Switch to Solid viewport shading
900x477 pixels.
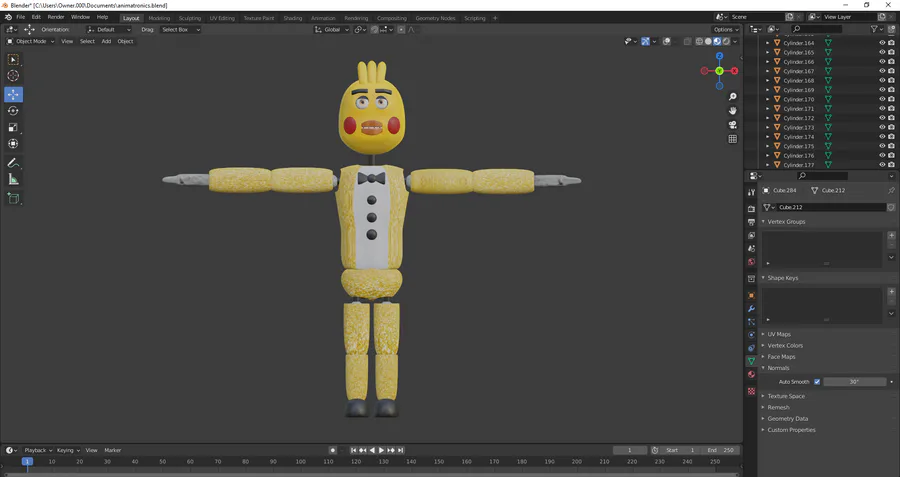pyautogui.click(x=708, y=41)
